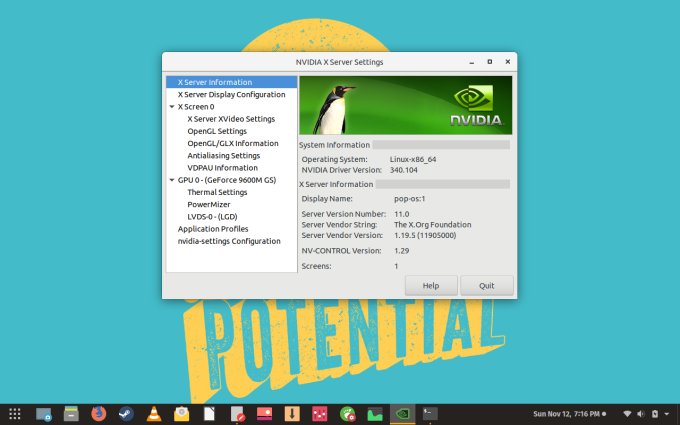Image resolution: width=680 pixels, height=425 pixels.
Task: Open the green circular gauge app icon
Action: [x=347, y=414]
